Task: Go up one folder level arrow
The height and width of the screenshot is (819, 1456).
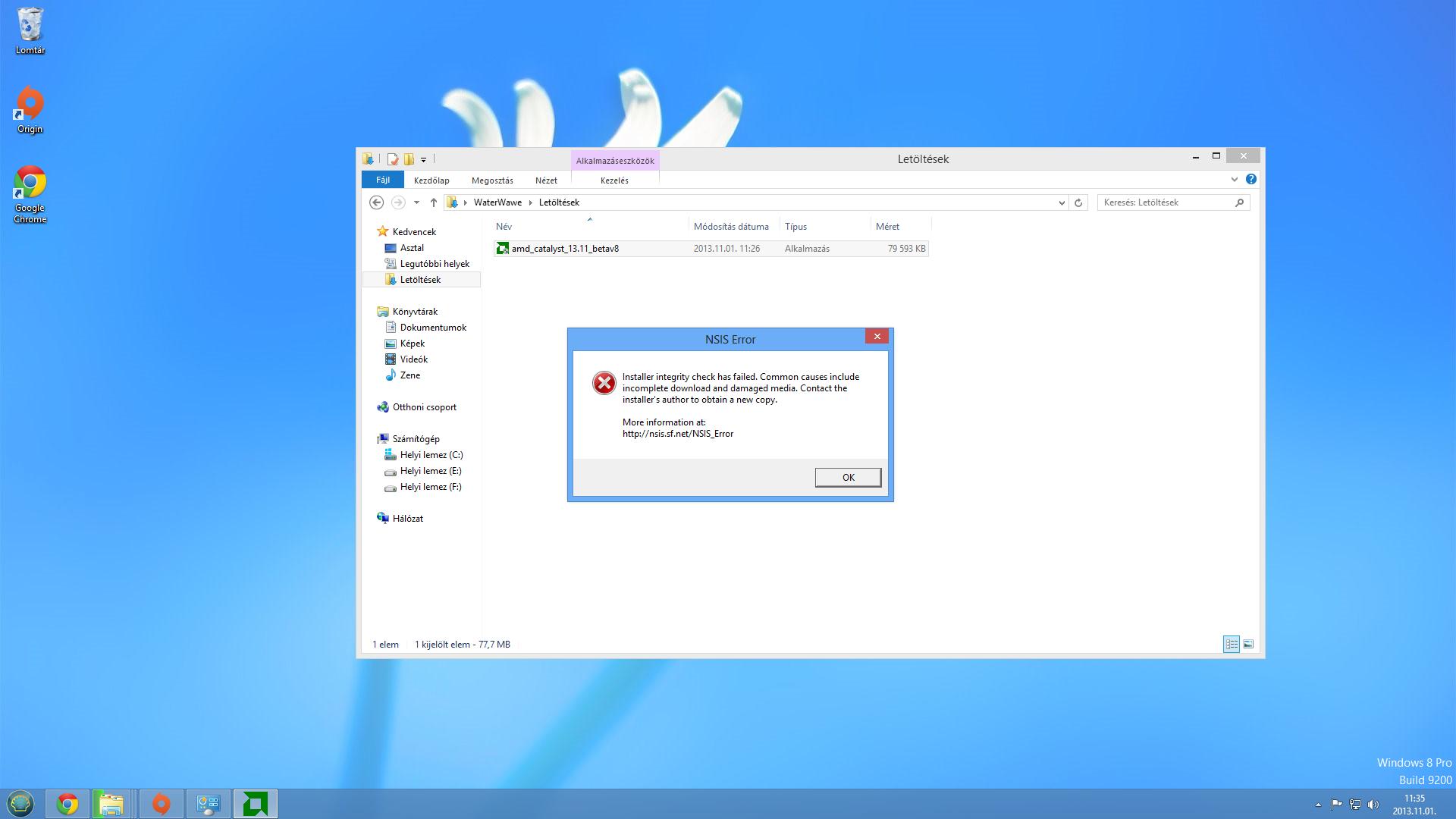Action: [433, 202]
